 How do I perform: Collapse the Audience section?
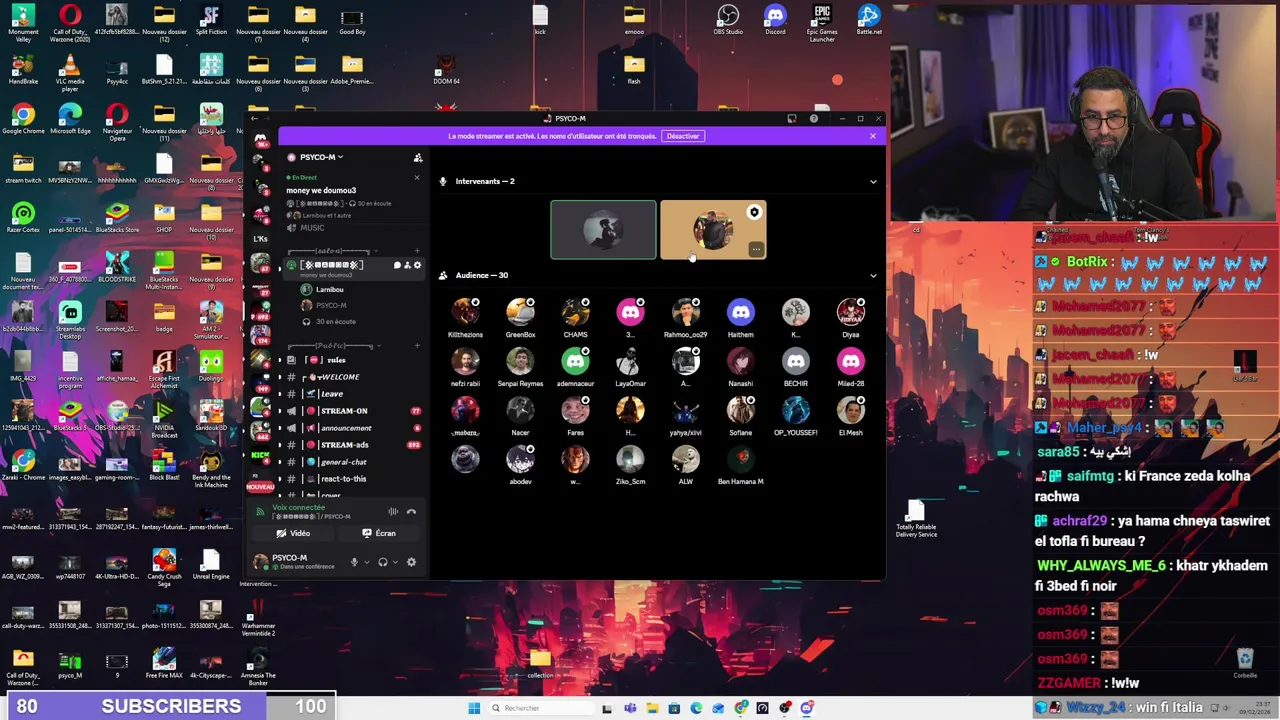tap(873, 276)
